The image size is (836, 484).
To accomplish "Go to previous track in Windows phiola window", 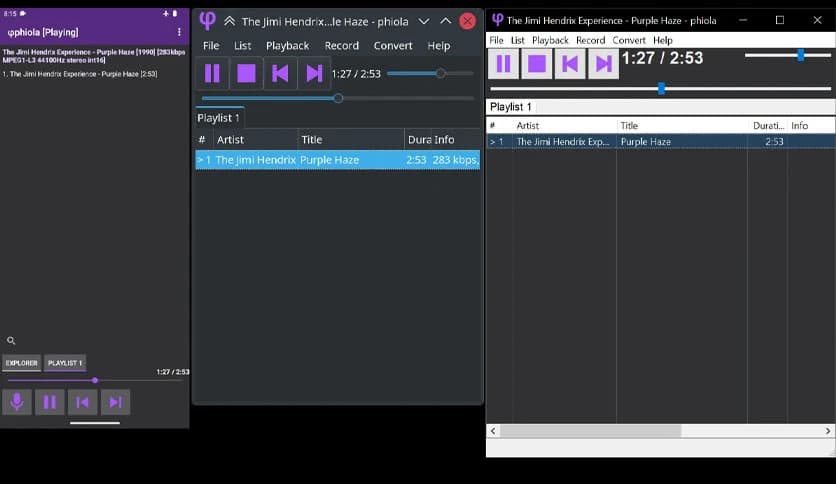I will tap(570, 64).
